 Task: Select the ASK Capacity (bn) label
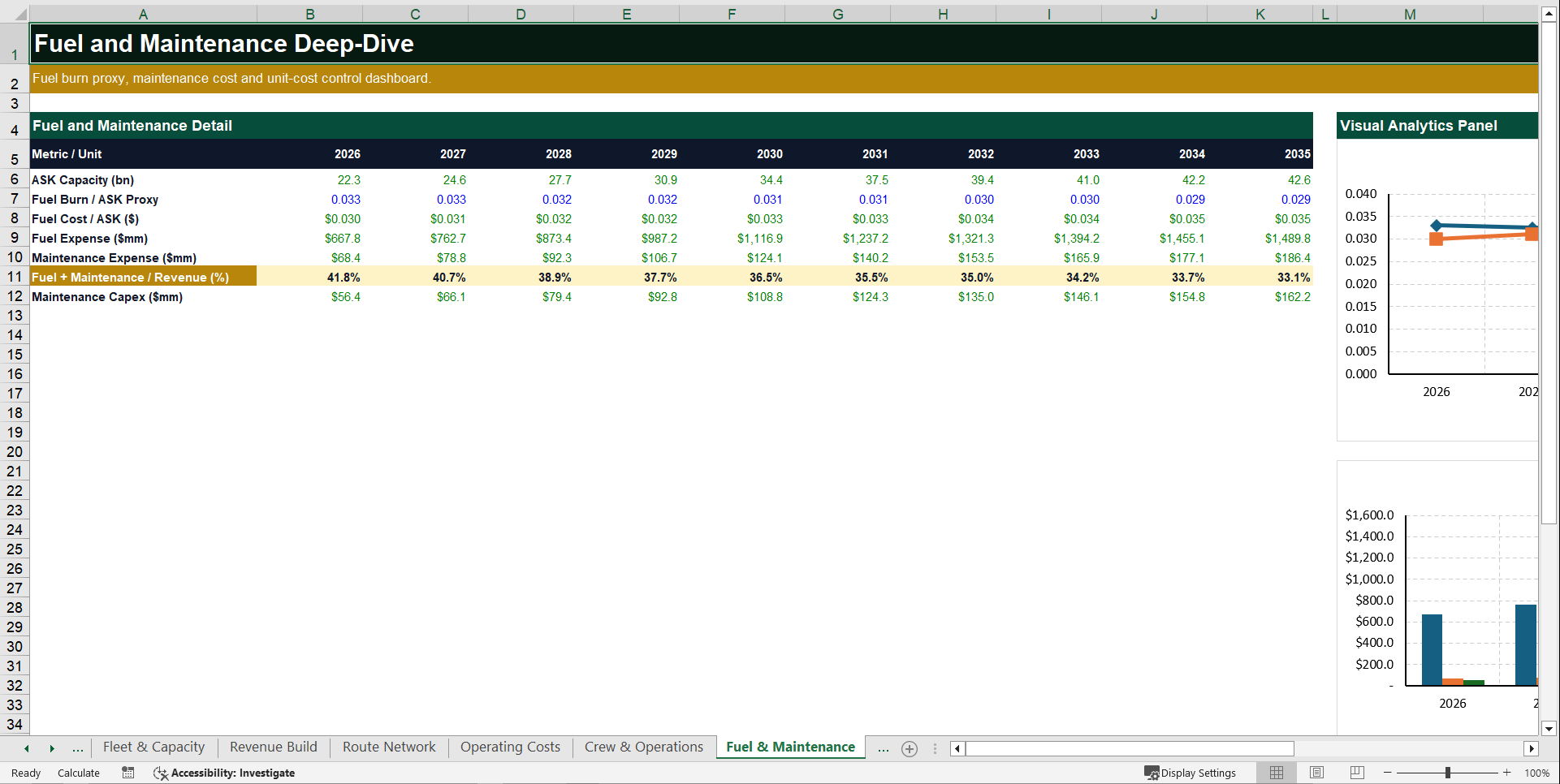(x=143, y=180)
